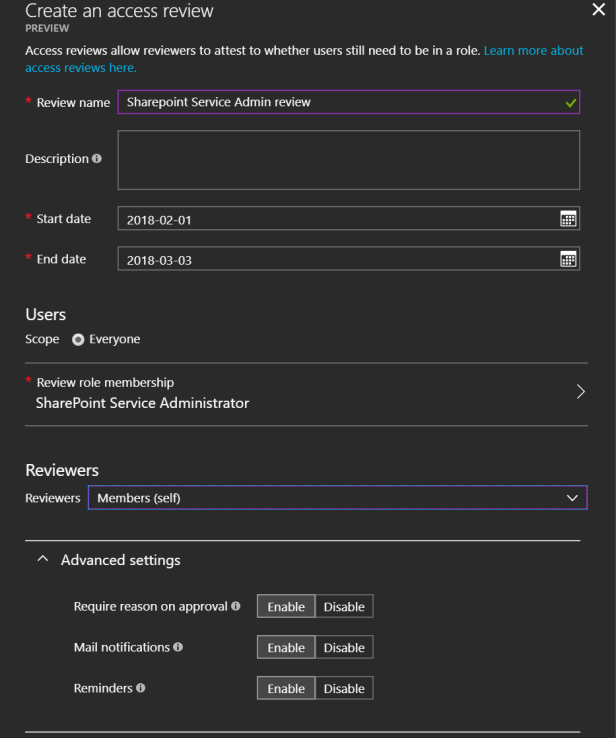This screenshot has height=738, width=616.
Task: Open the Reviewers dropdown
Action: pyautogui.click(x=337, y=498)
